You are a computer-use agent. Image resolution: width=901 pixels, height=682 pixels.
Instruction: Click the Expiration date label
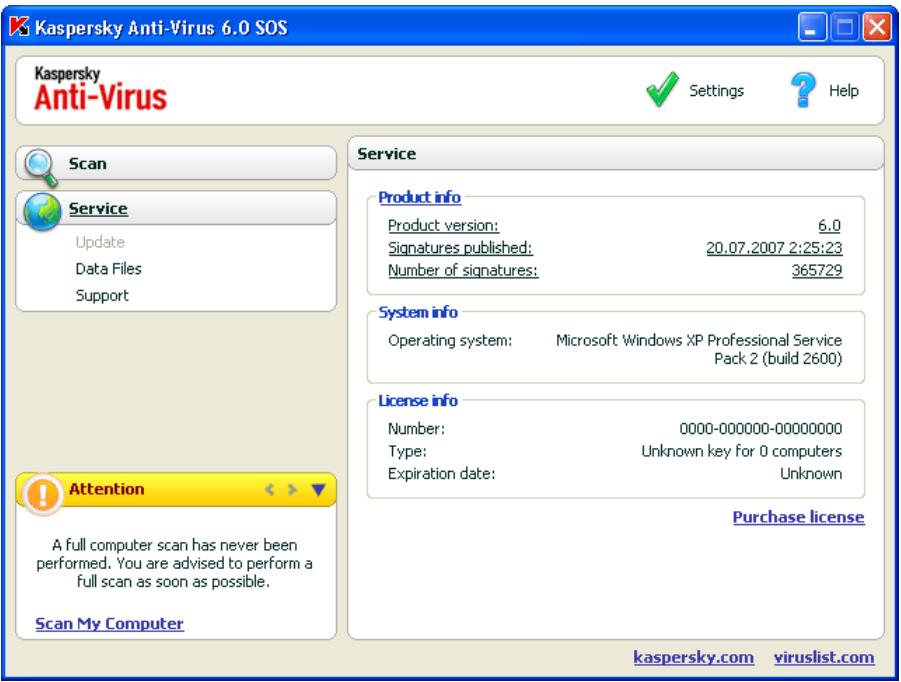click(x=441, y=473)
